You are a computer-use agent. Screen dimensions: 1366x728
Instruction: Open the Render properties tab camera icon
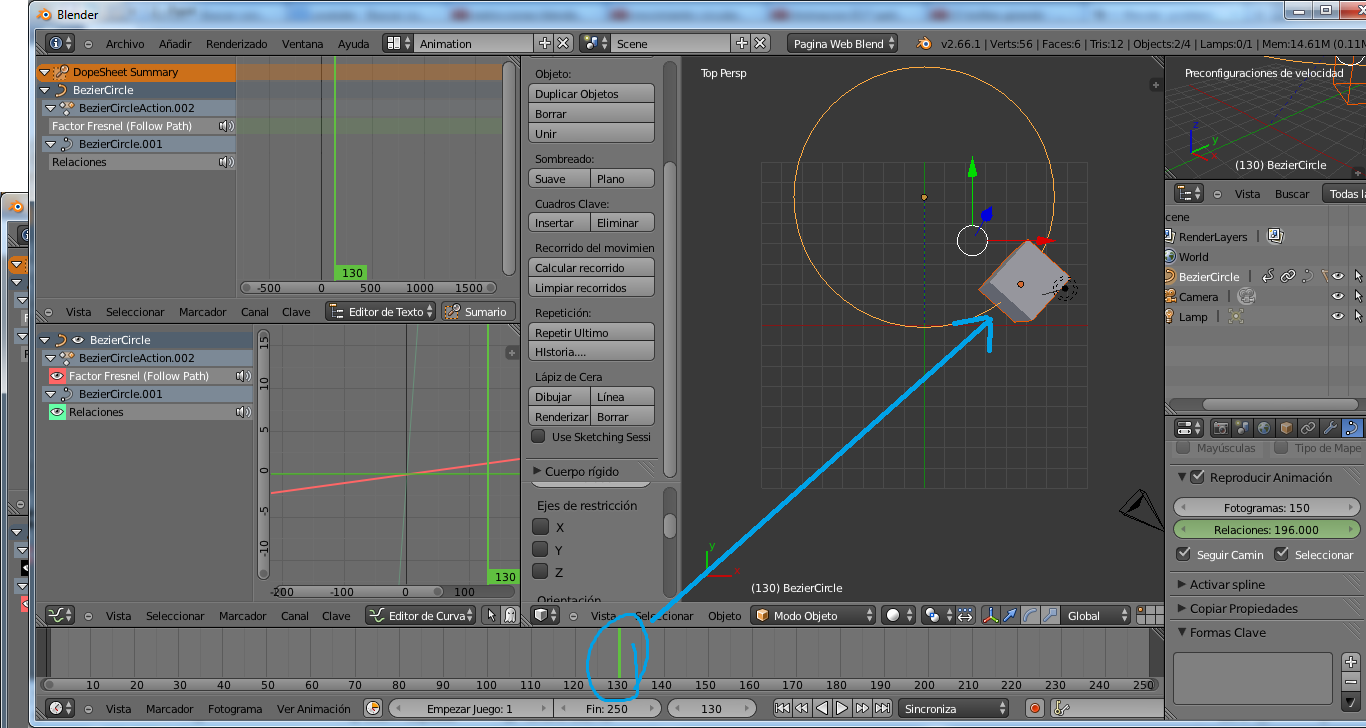(x=1220, y=428)
